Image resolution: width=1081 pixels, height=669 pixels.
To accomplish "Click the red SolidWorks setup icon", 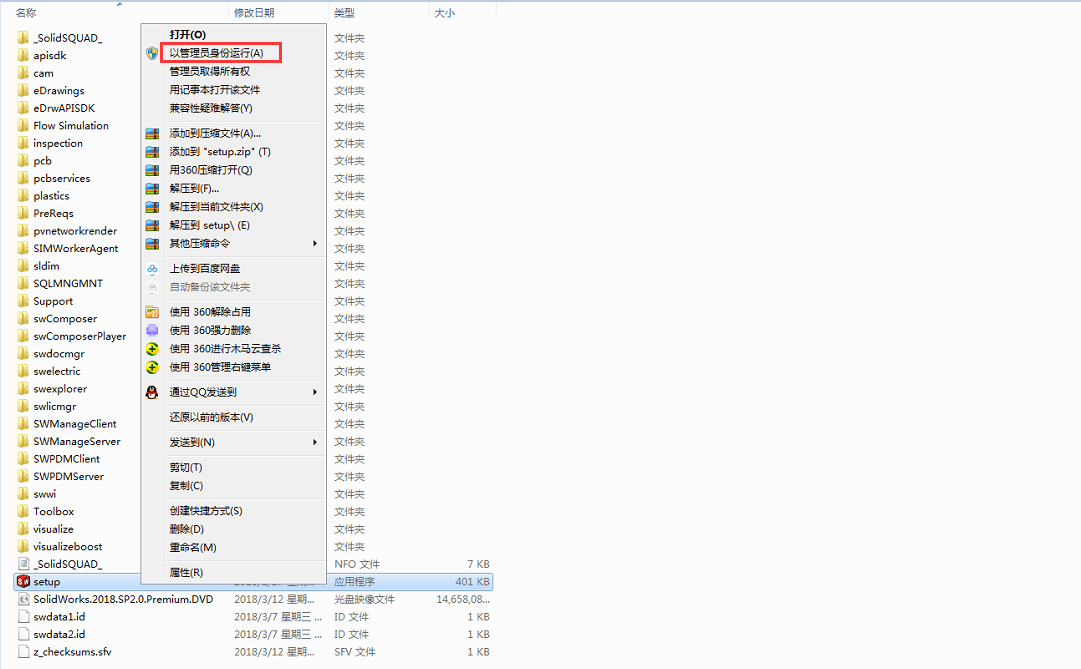I will pyautogui.click(x=23, y=581).
